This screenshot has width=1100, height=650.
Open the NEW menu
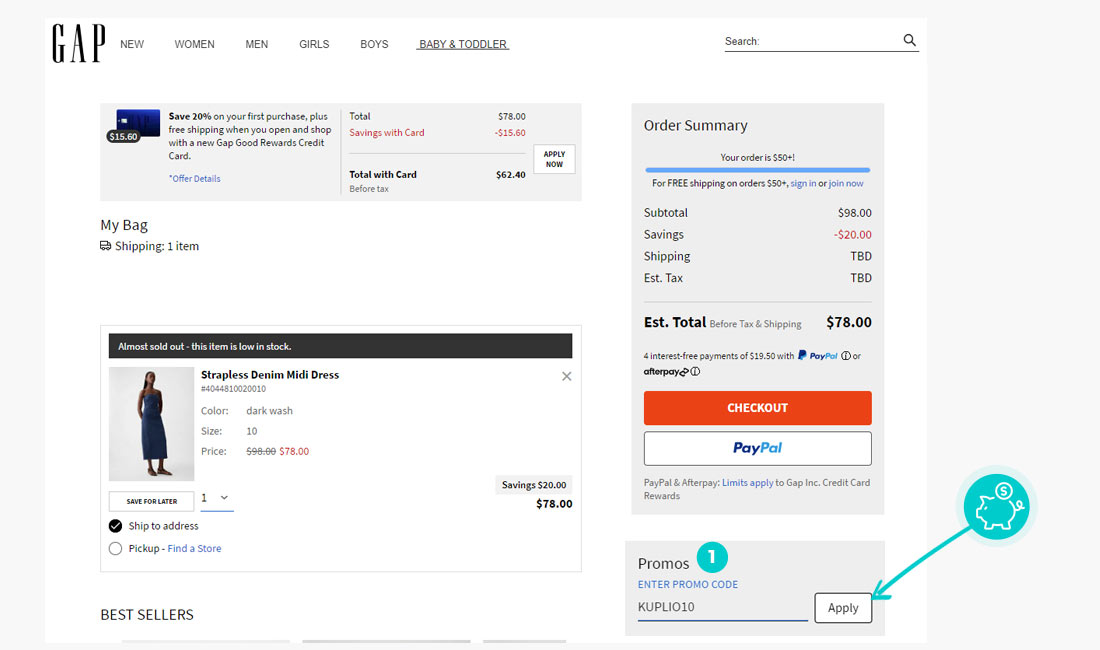point(132,44)
